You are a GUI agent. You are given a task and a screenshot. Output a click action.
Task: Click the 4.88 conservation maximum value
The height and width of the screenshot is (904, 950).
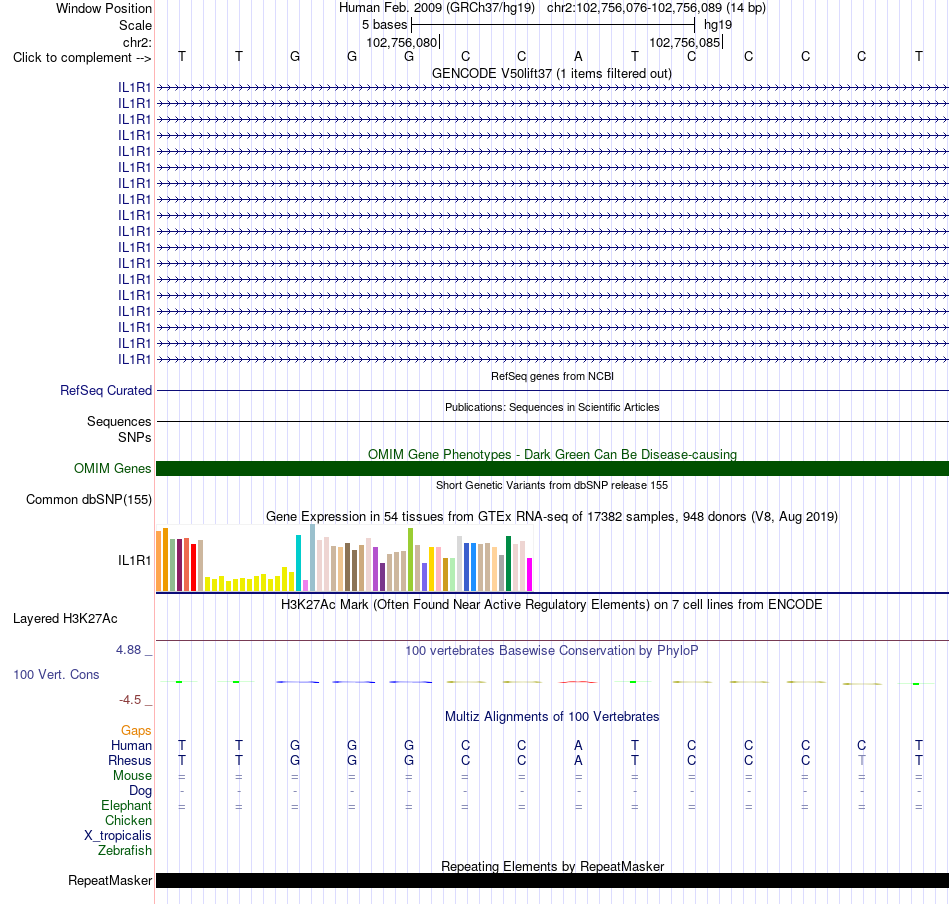click(128, 650)
